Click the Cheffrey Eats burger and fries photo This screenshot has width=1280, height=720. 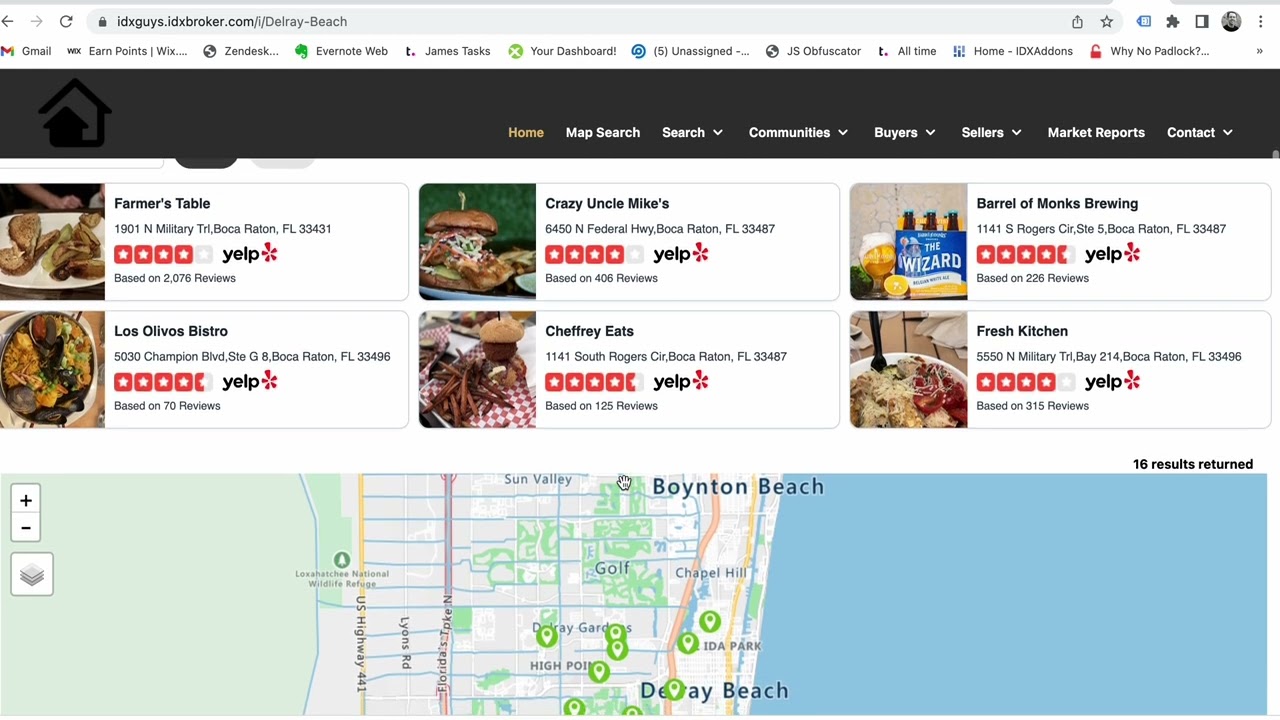pos(477,370)
